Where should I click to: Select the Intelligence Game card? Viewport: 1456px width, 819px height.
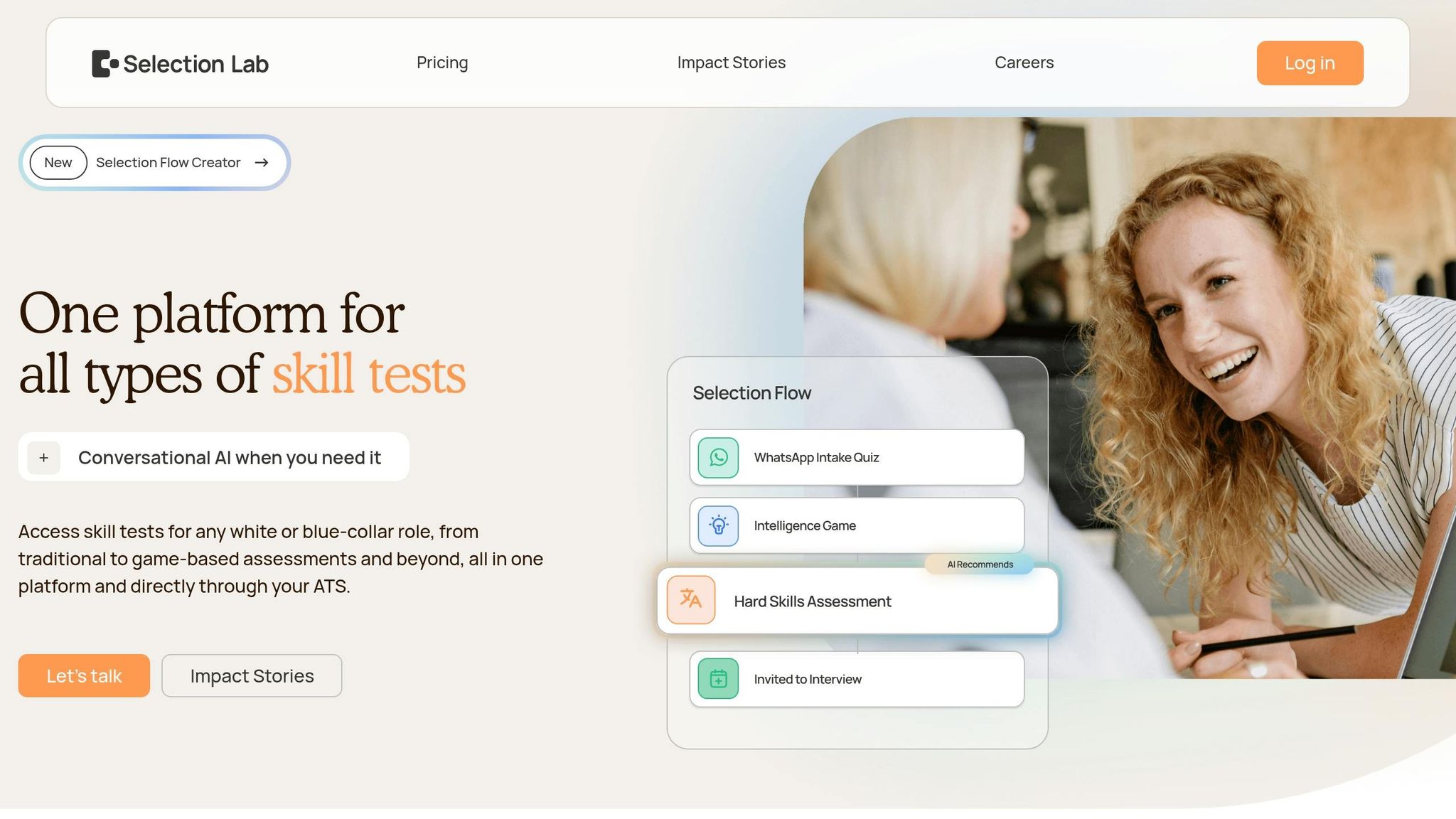[x=857, y=526]
